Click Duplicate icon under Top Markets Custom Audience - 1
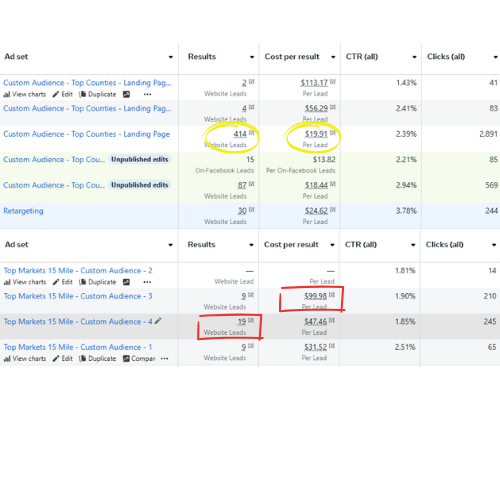Screen dimensions: 500x500 pos(83,359)
